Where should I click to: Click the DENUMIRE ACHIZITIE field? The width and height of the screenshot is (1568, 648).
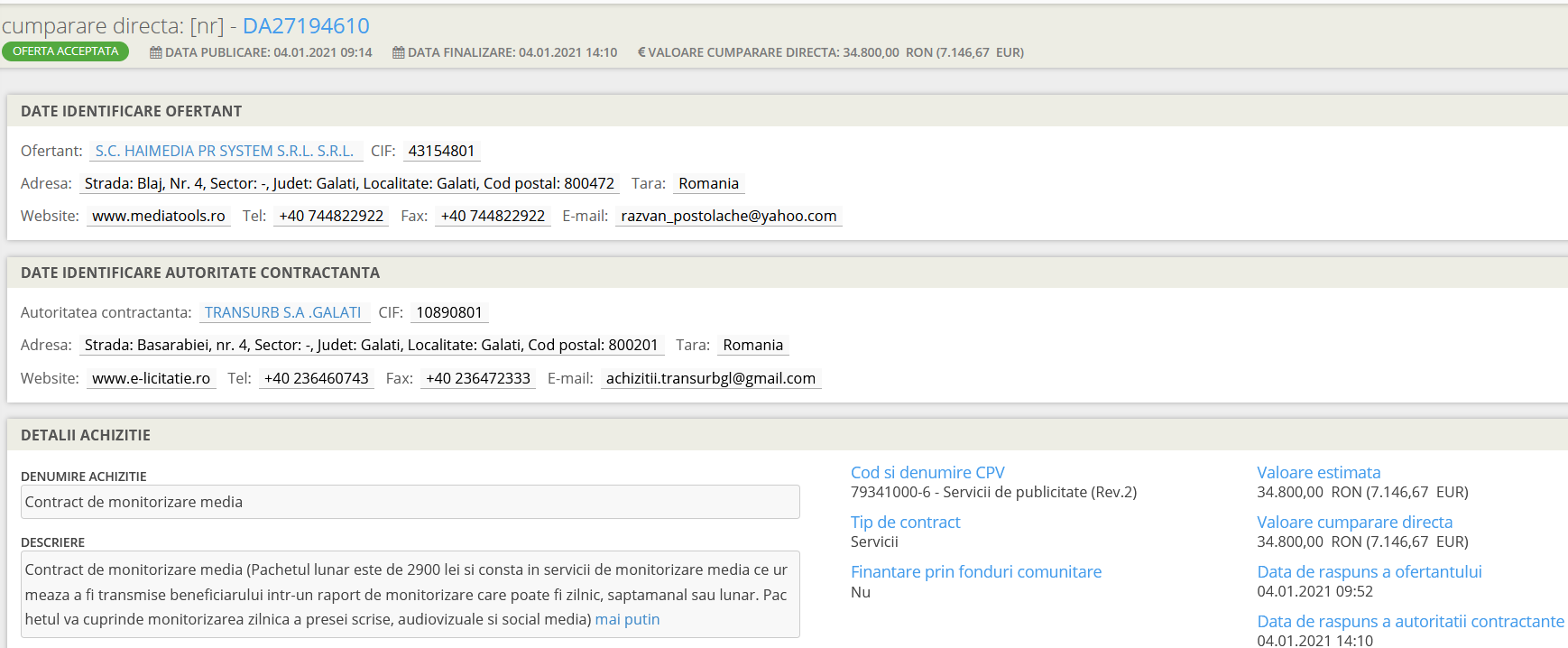coord(410,502)
